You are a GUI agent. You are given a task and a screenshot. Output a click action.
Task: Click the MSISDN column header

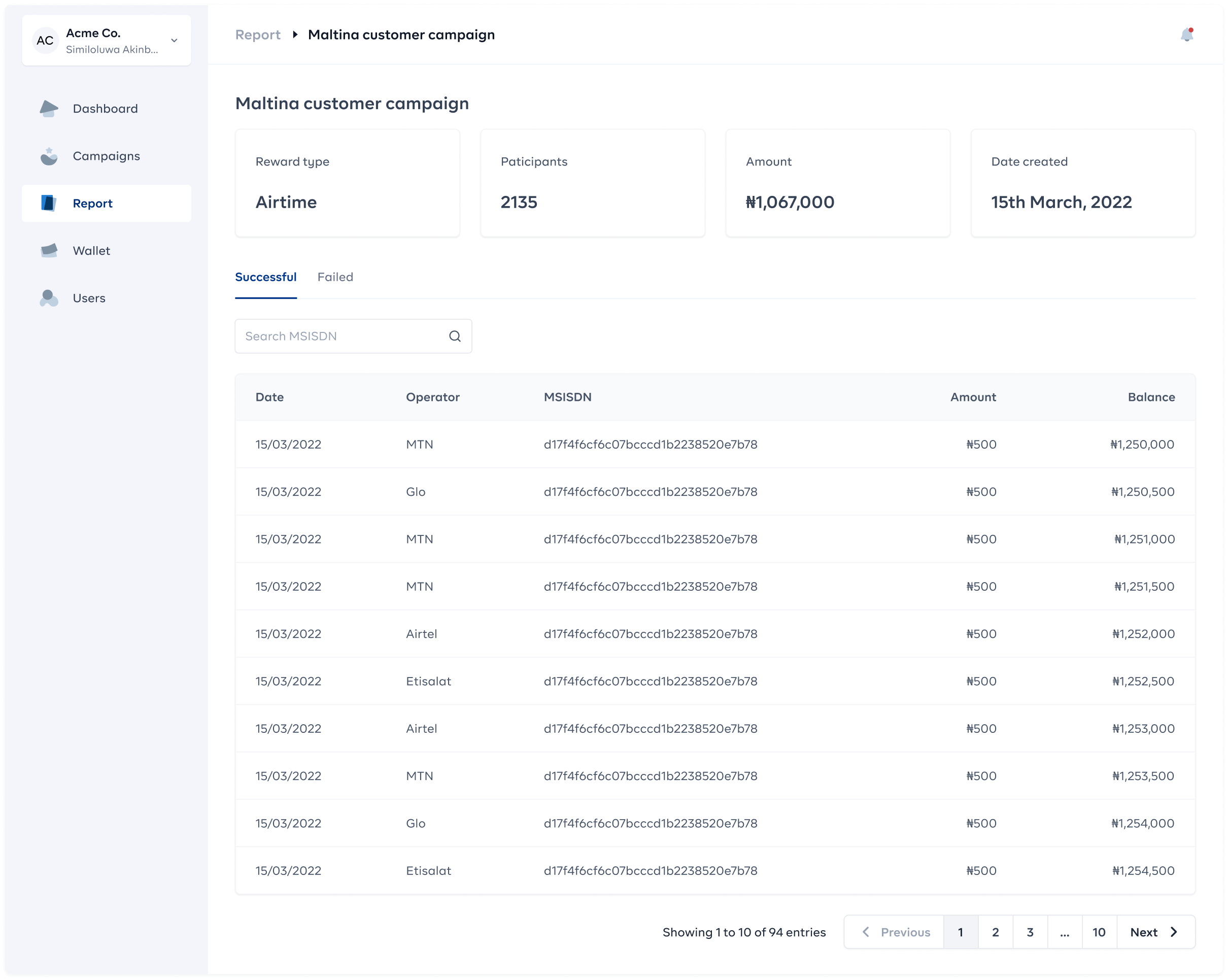568,397
